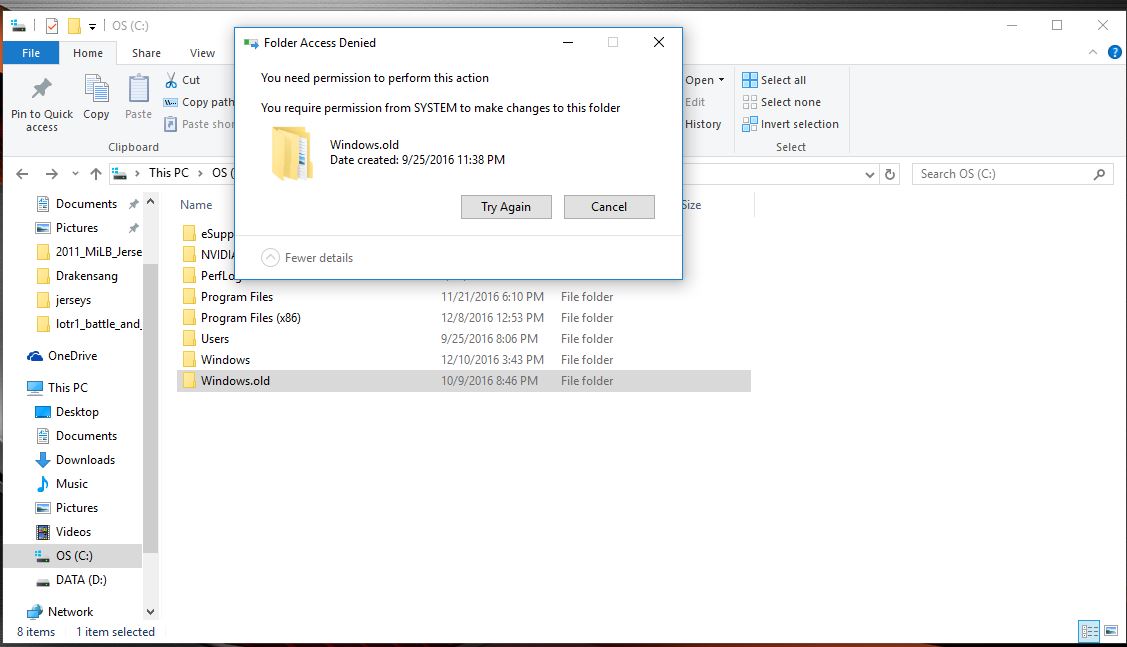
Task: Click Windows.old folder thumbnail in the dialog
Action: 293,152
